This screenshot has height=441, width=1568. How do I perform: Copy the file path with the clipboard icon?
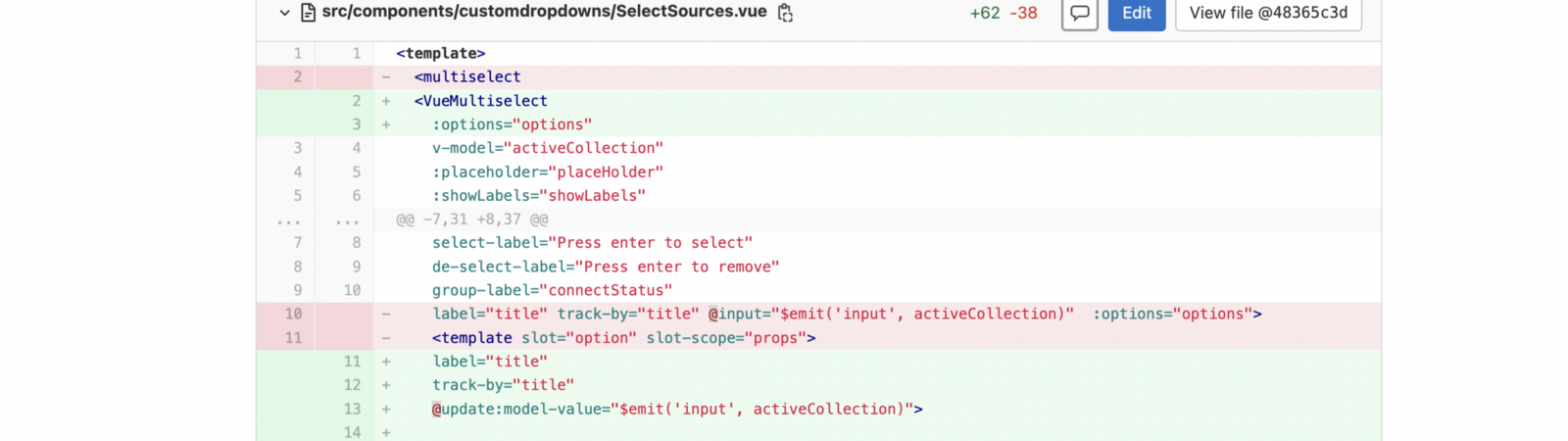click(785, 13)
